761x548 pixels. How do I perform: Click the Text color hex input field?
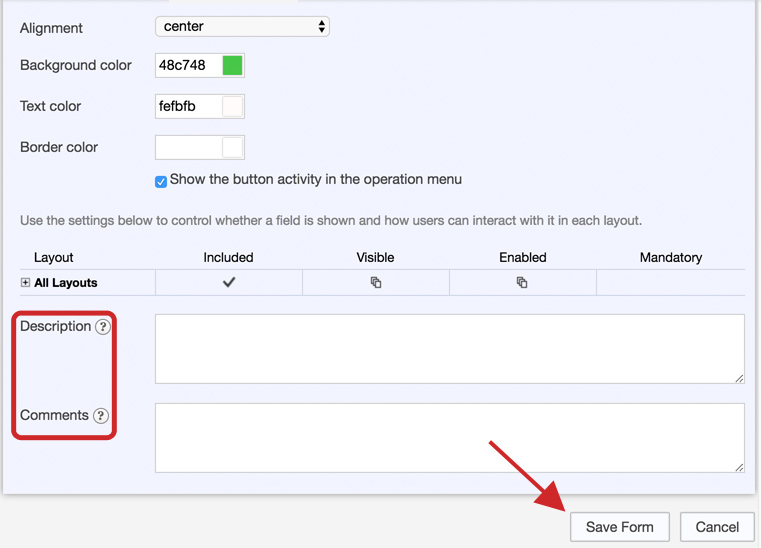coord(187,107)
